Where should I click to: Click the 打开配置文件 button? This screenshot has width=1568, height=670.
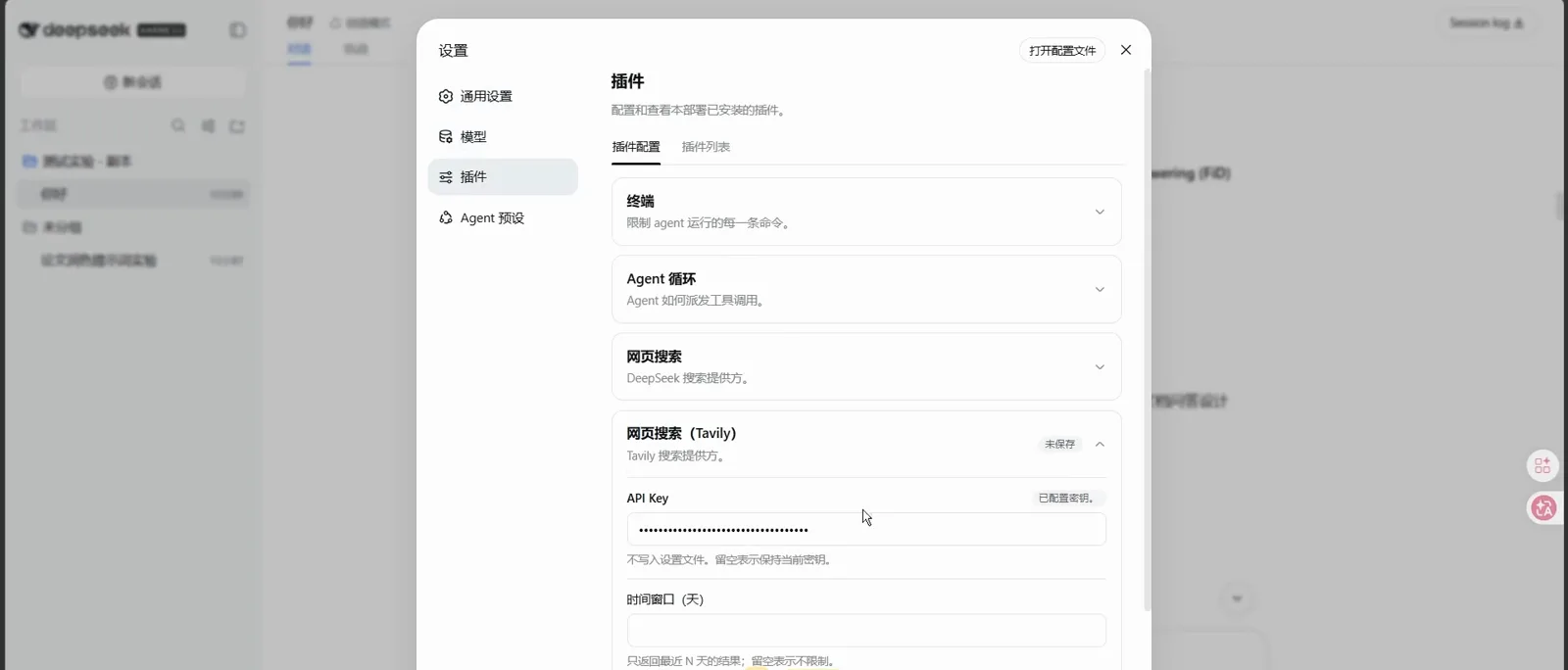(x=1062, y=50)
